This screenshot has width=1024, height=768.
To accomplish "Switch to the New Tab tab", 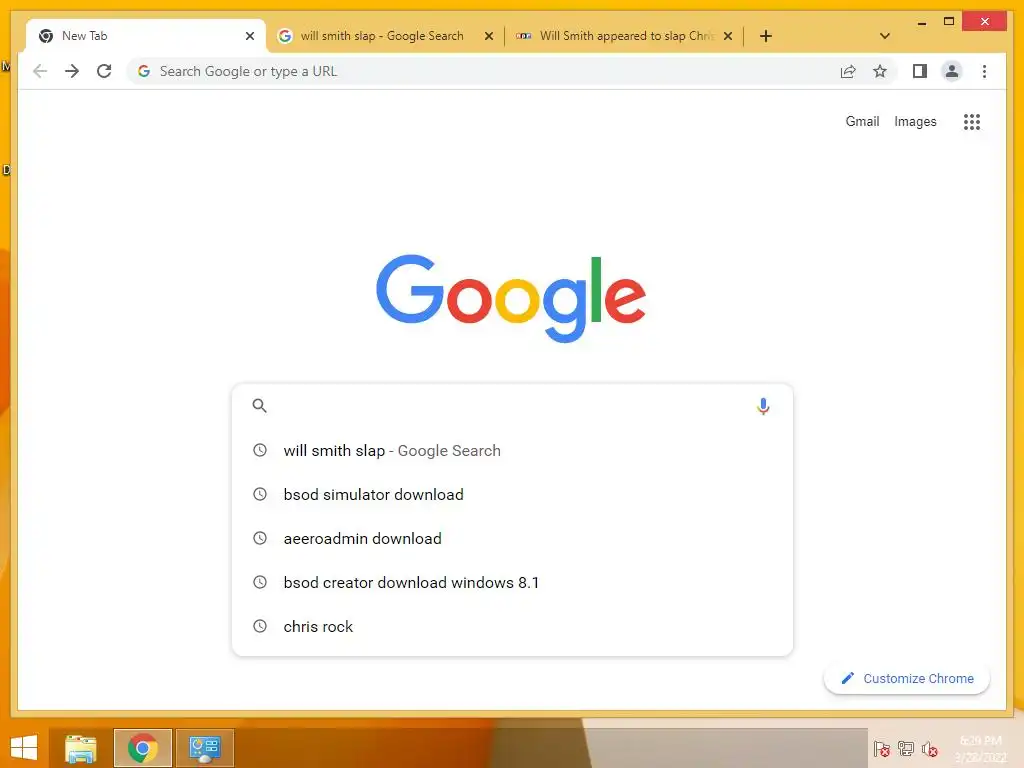I will (146, 36).
